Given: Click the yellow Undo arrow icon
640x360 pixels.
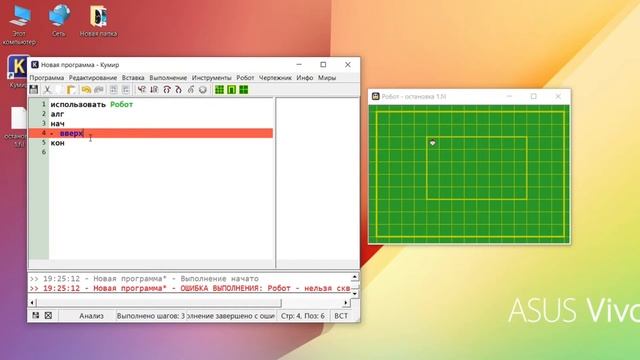Looking at the screenshot, I should (86, 90).
